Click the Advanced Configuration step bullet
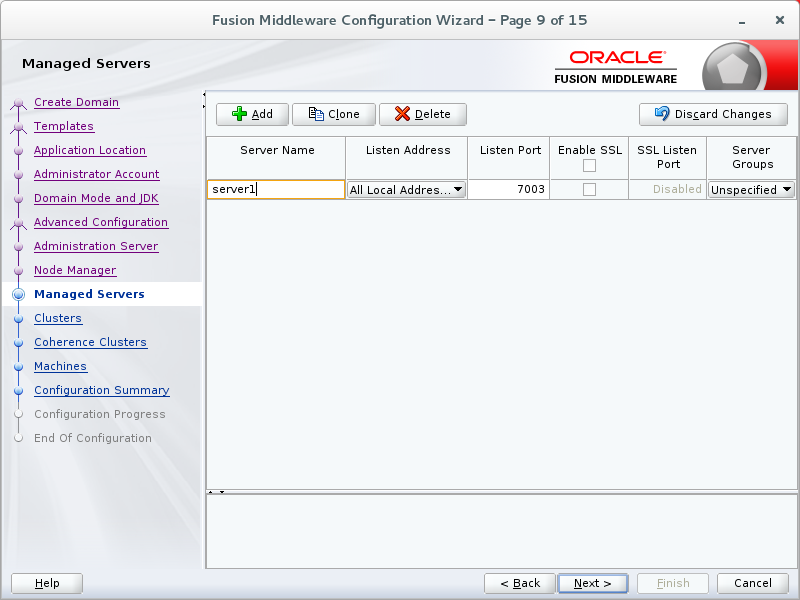The height and width of the screenshot is (600, 800). coord(19,223)
